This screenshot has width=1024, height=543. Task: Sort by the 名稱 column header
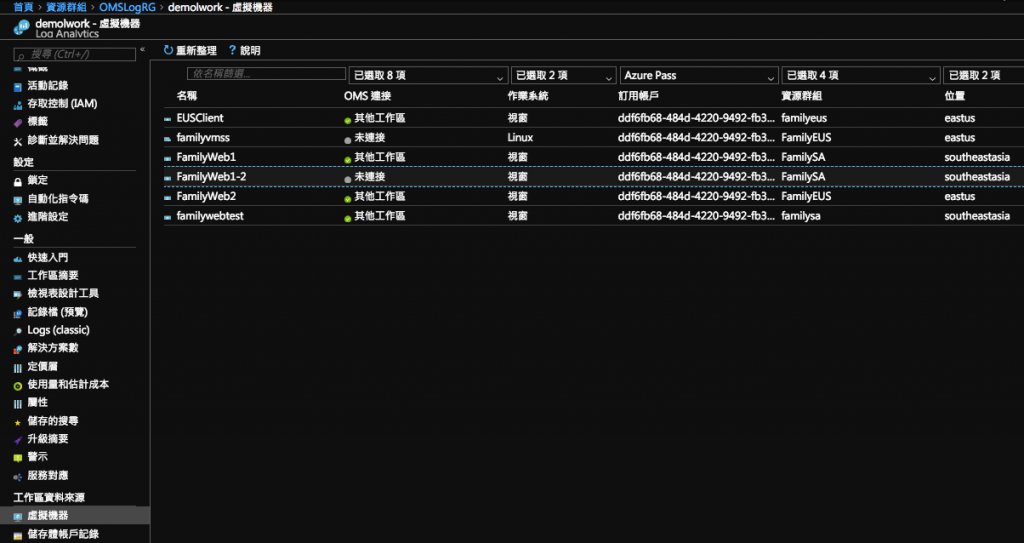[187, 96]
